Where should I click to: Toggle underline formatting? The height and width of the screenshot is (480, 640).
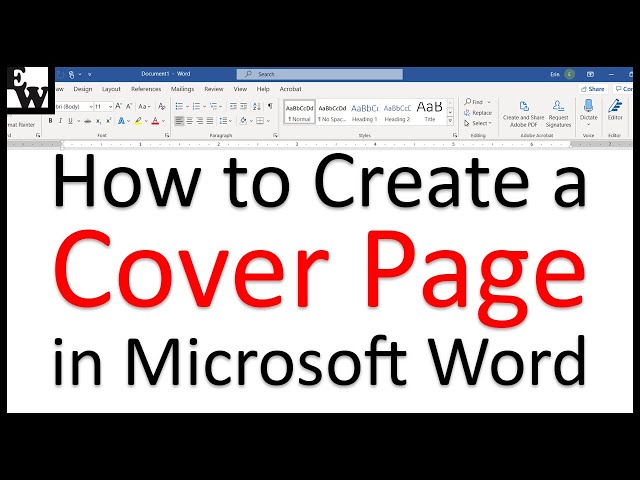click(70, 121)
